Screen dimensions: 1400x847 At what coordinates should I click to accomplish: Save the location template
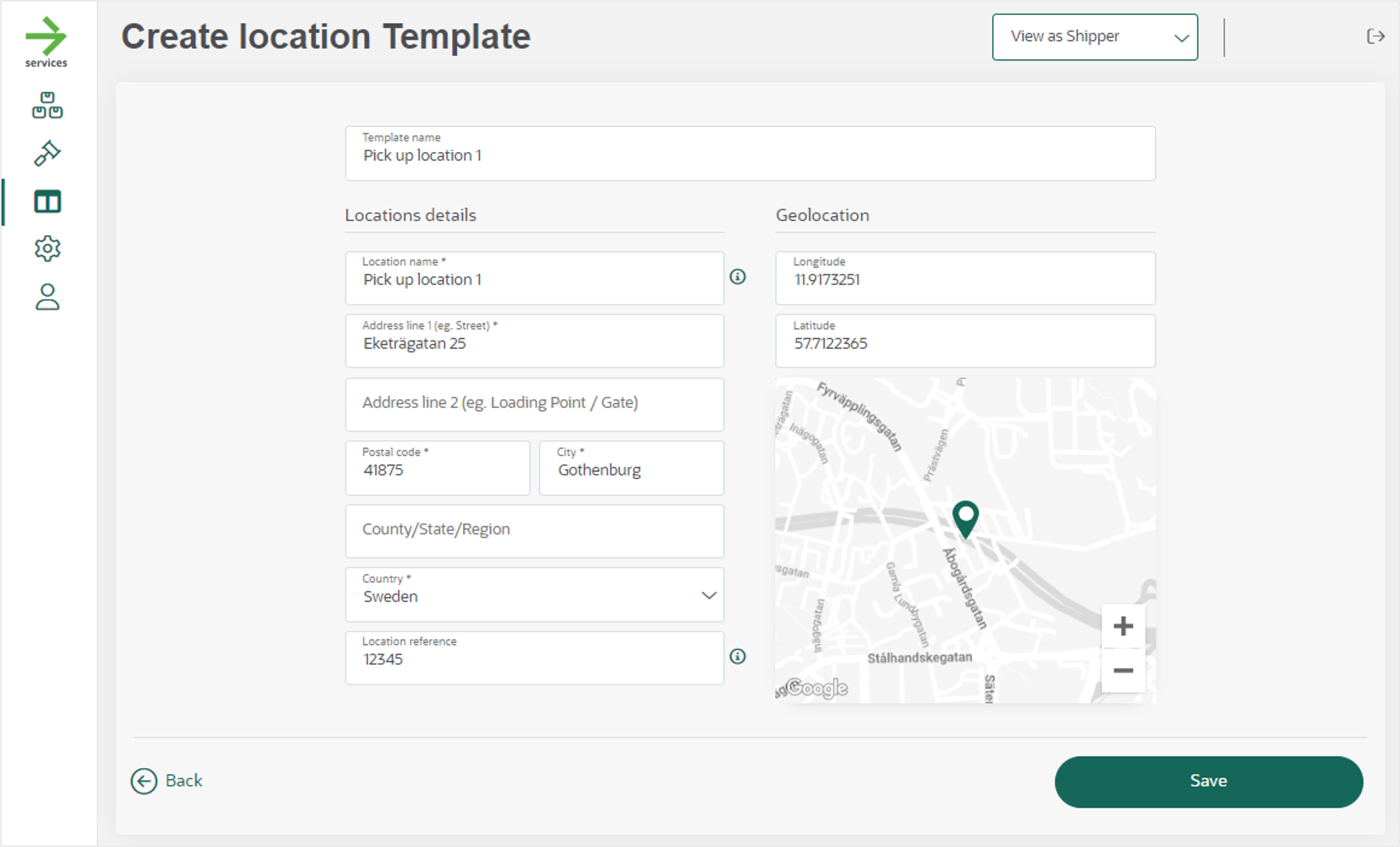pos(1208,781)
